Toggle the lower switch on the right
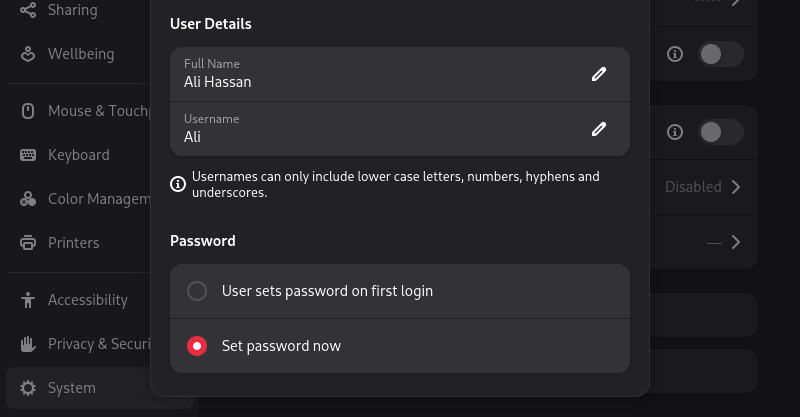The width and height of the screenshot is (800, 417). tap(720, 132)
